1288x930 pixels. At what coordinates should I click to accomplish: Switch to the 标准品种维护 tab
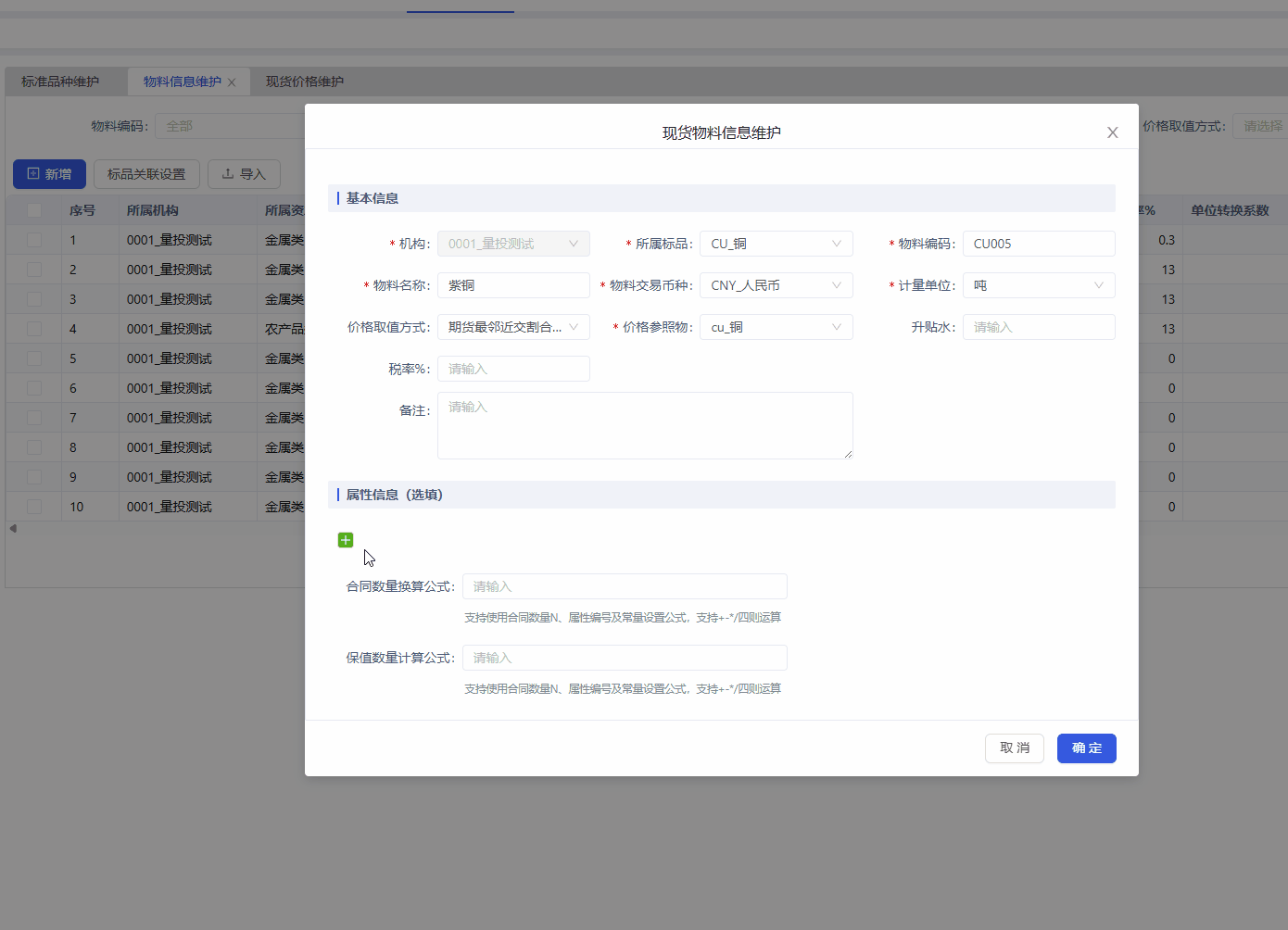click(60, 82)
